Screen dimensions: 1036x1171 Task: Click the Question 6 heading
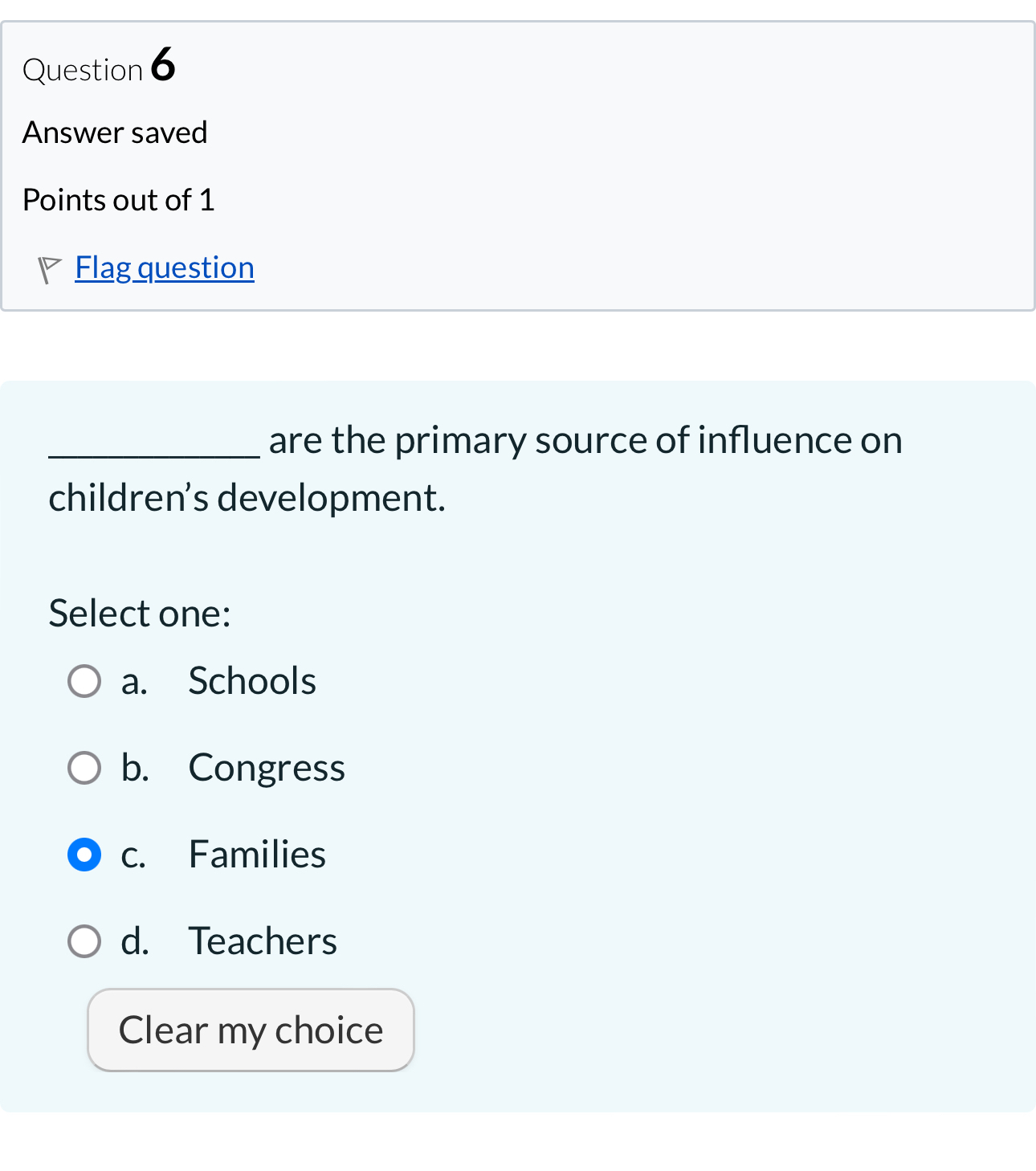pos(98,67)
